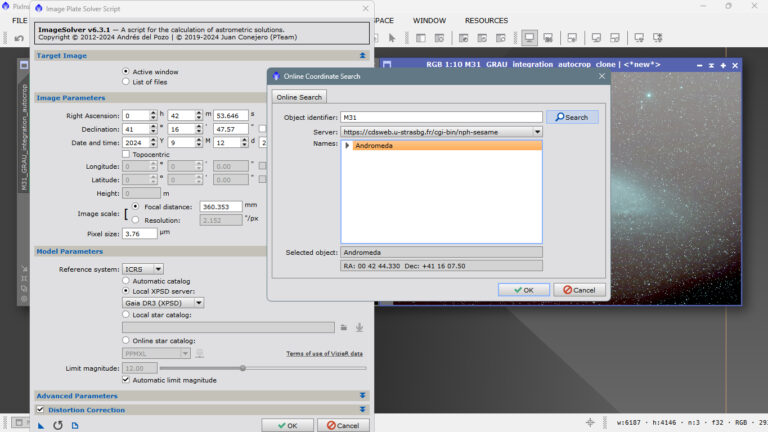768x432 pixels.
Task: Uncheck Automatic limit magnitude
Action: pyautogui.click(x=126, y=380)
